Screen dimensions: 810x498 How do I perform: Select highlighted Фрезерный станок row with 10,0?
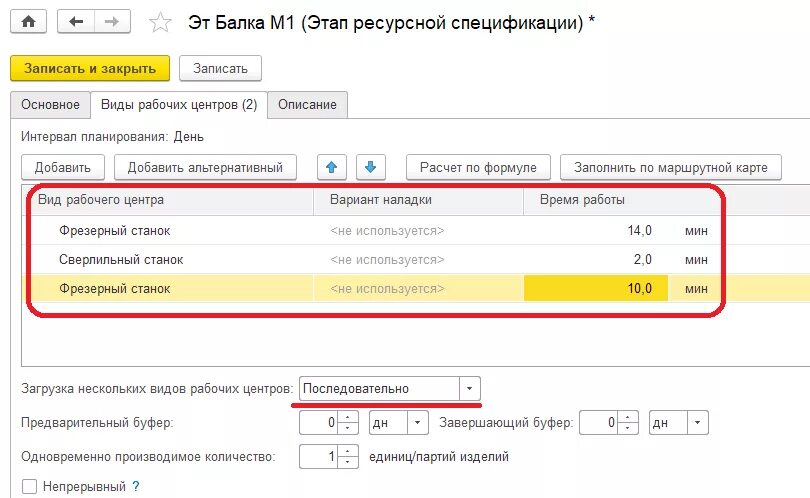click(x=416, y=288)
